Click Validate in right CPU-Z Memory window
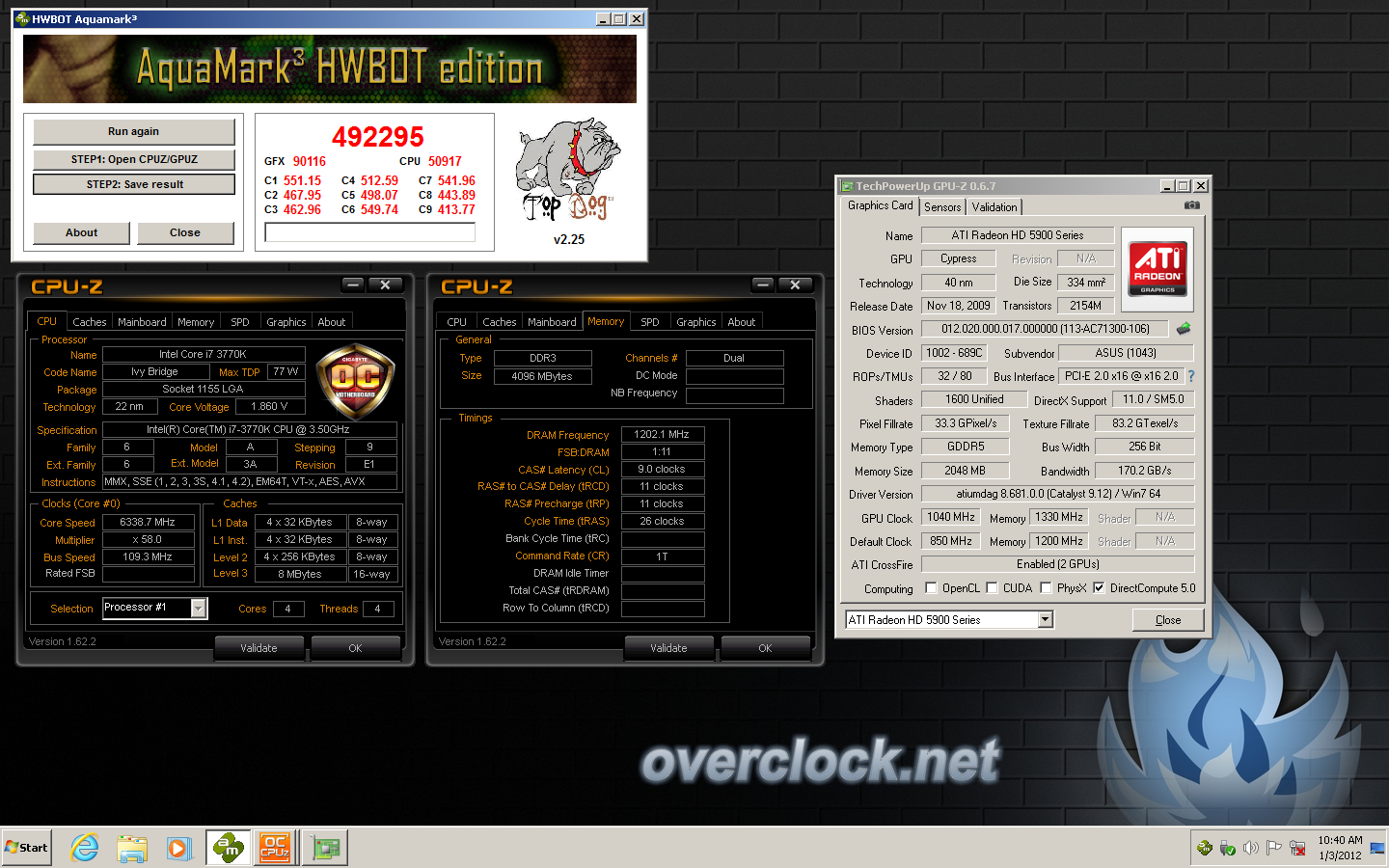 tap(668, 648)
